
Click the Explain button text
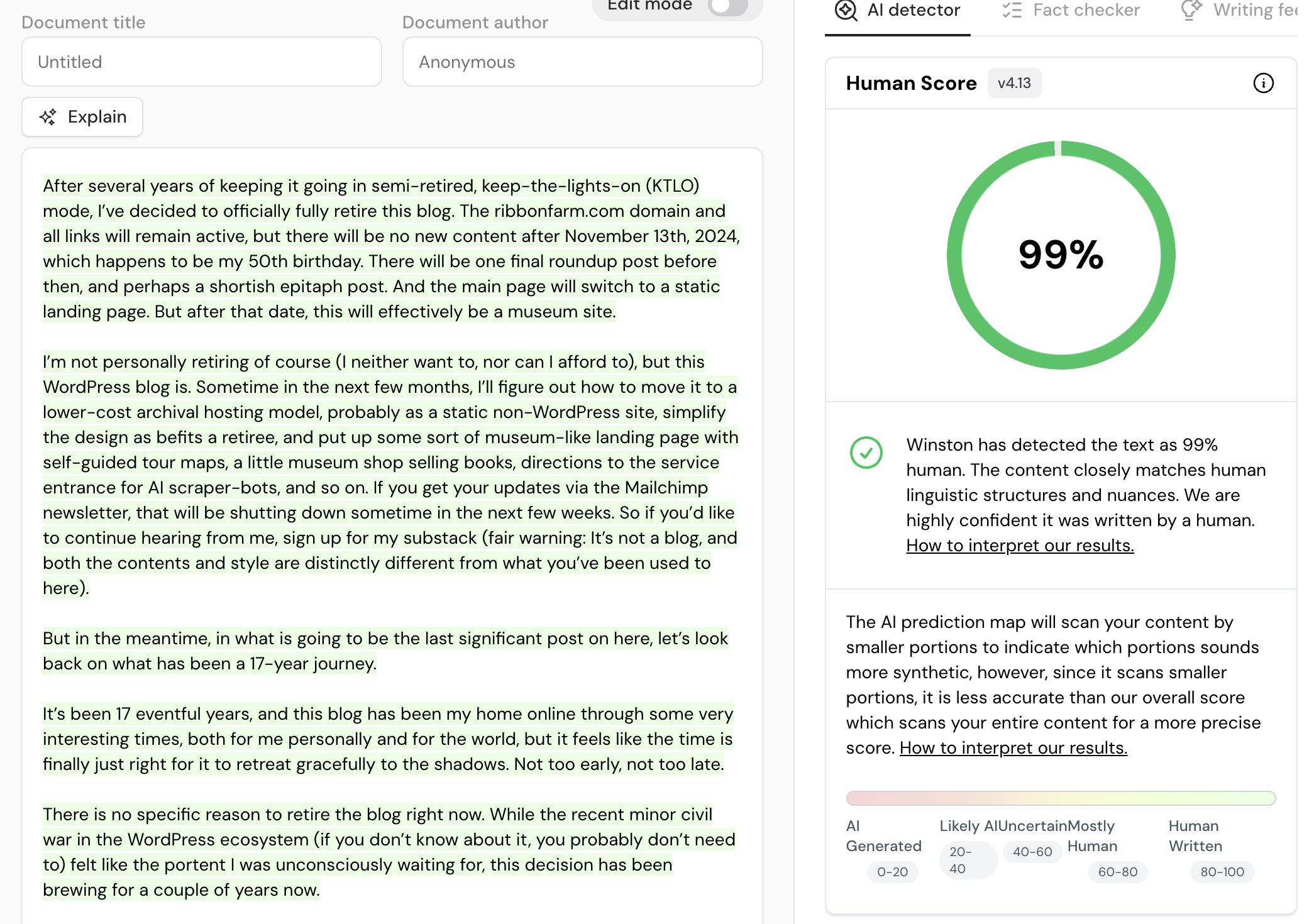pos(97,117)
